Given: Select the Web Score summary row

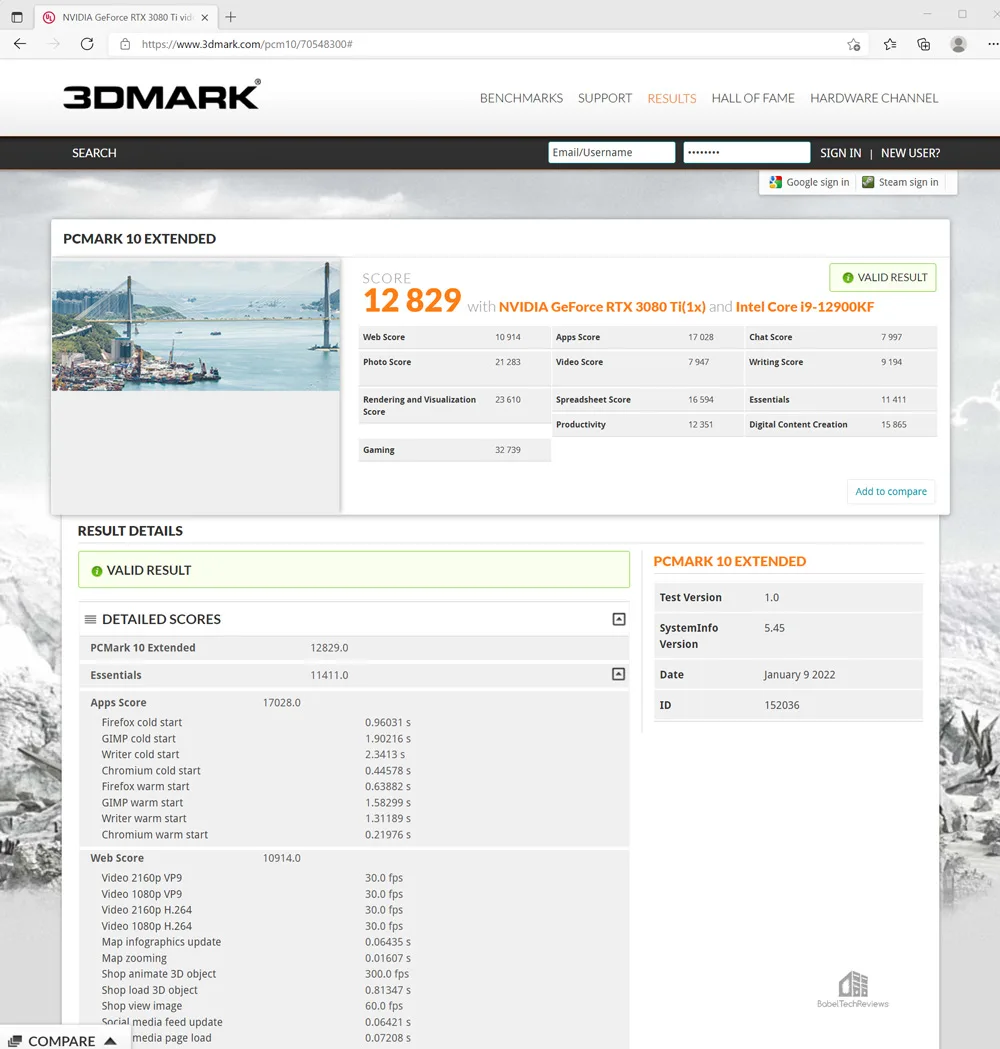Looking at the screenshot, I should (454, 337).
